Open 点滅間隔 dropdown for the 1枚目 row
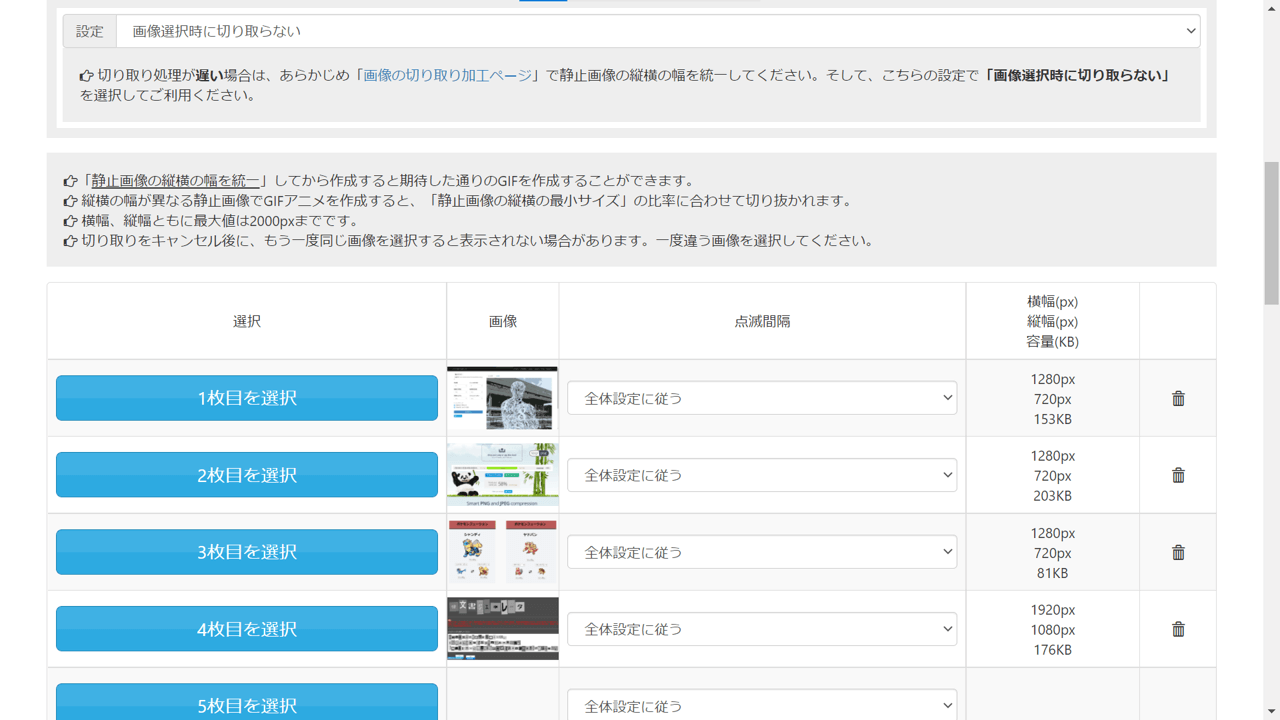1280x720 pixels. pyautogui.click(x=762, y=398)
